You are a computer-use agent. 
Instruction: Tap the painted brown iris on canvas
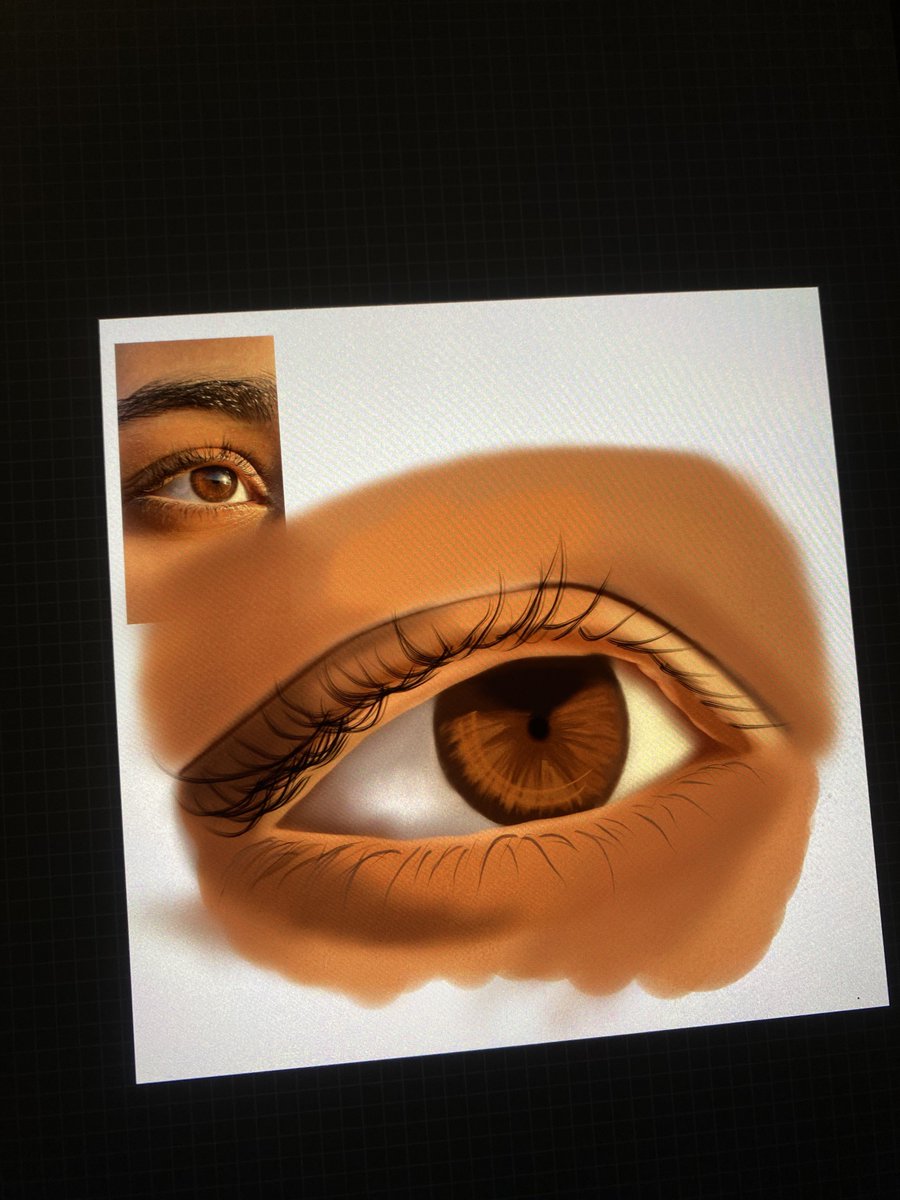pyautogui.click(x=531, y=740)
